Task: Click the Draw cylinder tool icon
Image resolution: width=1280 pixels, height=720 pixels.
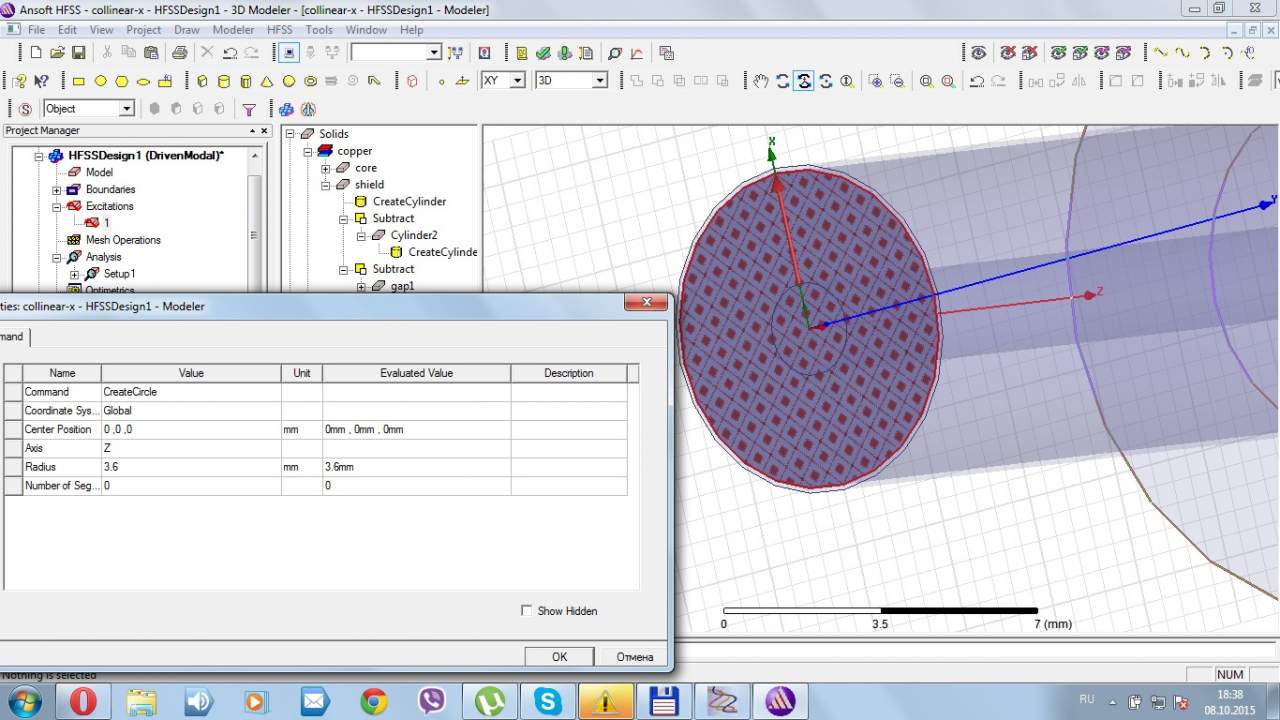Action: point(223,81)
